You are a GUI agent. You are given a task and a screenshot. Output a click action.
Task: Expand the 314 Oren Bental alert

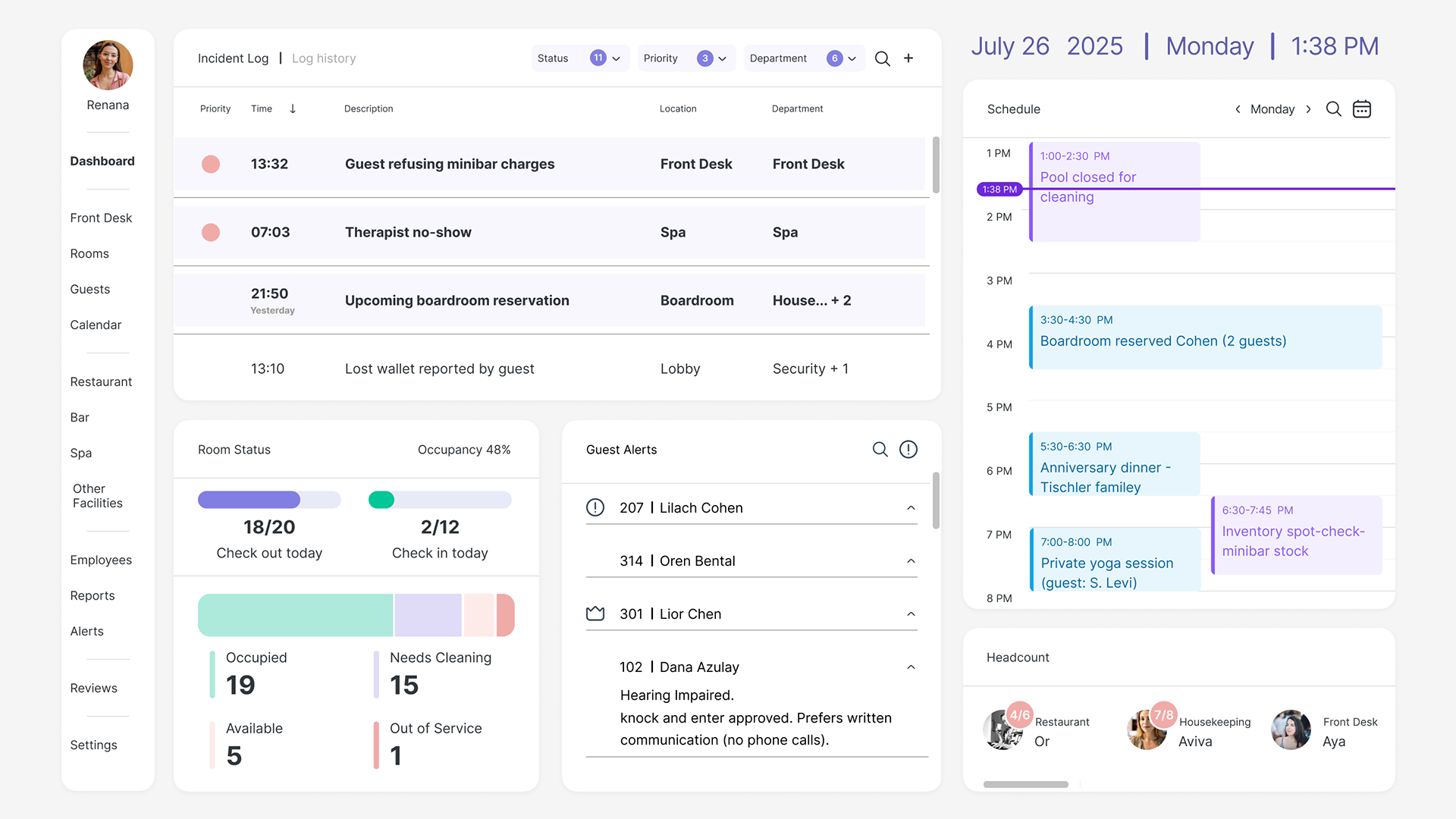pyautogui.click(x=911, y=561)
